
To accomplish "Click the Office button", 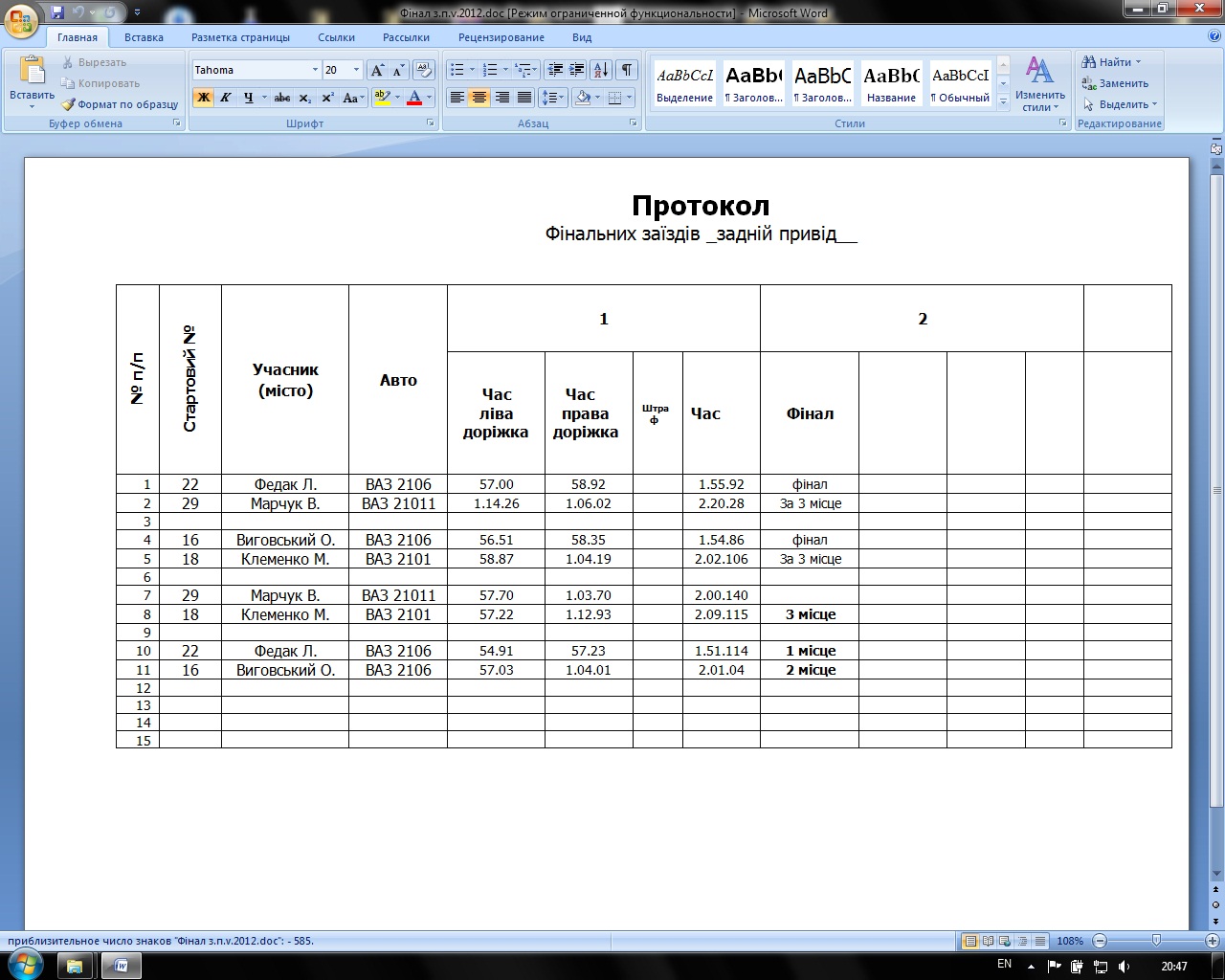I will pyautogui.click(x=20, y=19).
